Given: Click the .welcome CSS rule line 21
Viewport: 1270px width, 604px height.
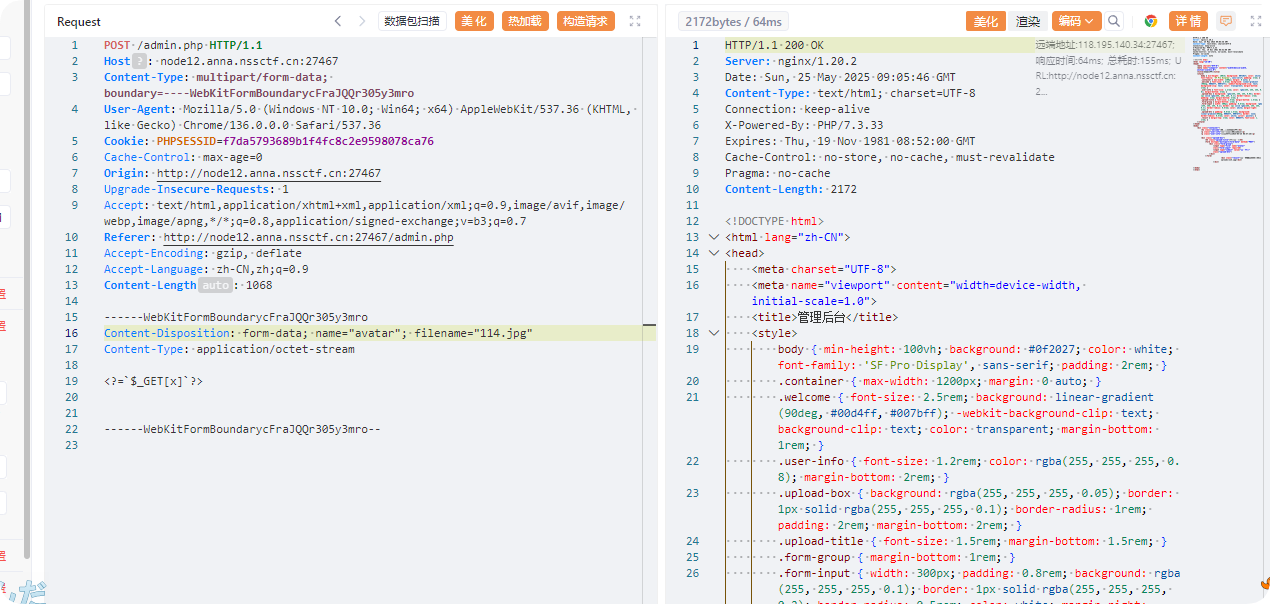Looking at the screenshot, I should tap(968, 422).
